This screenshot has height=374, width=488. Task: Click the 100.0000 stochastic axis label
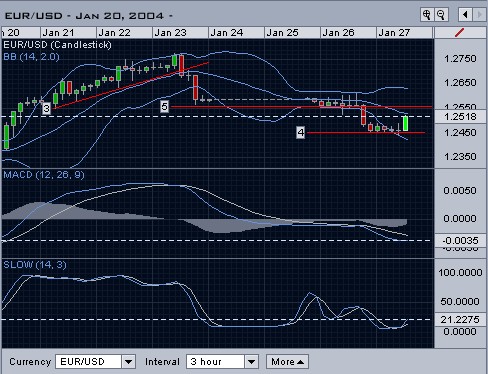(x=460, y=273)
